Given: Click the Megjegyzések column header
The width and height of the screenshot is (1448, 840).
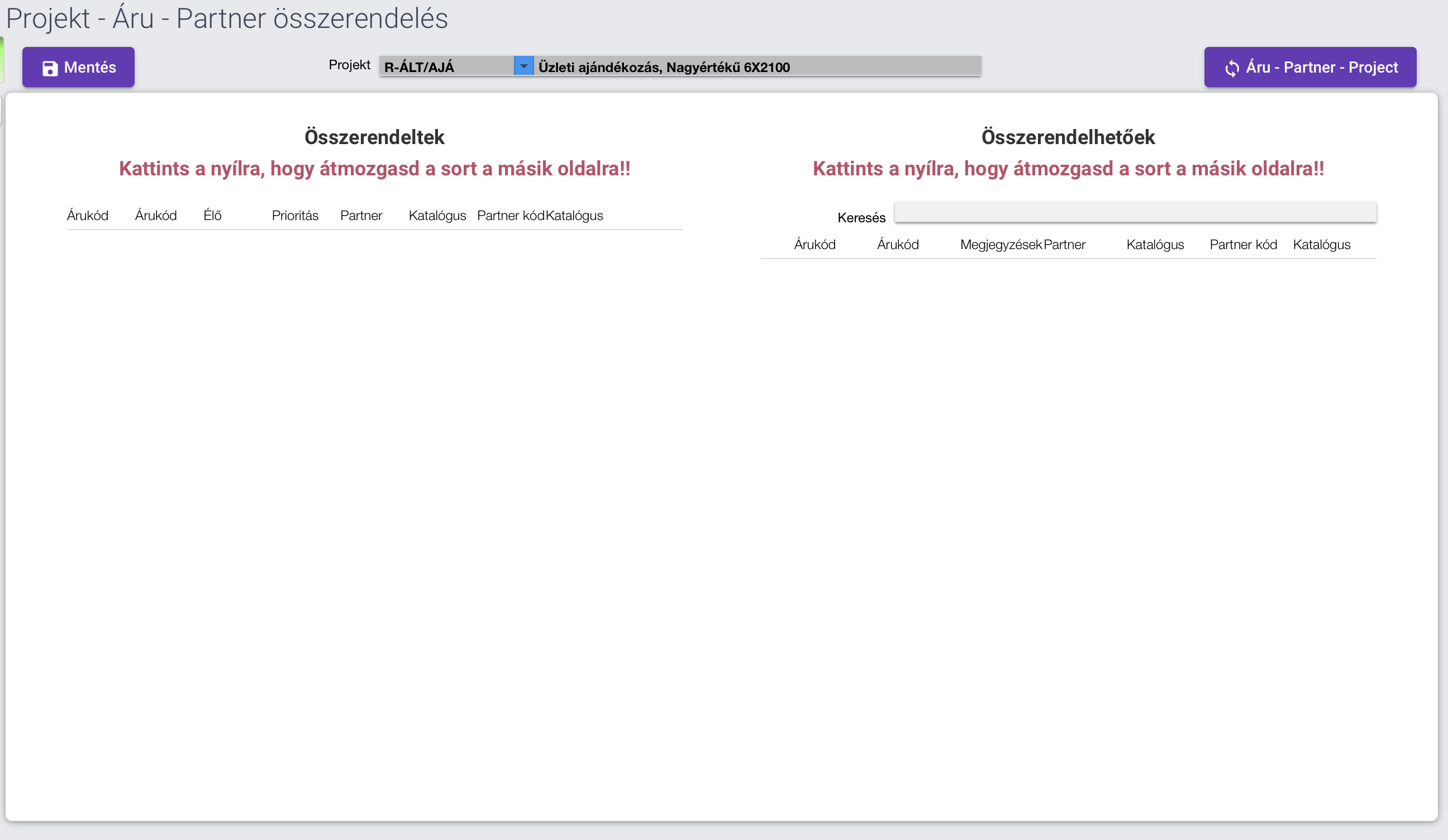Looking at the screenshot, I should point(1001,245).
